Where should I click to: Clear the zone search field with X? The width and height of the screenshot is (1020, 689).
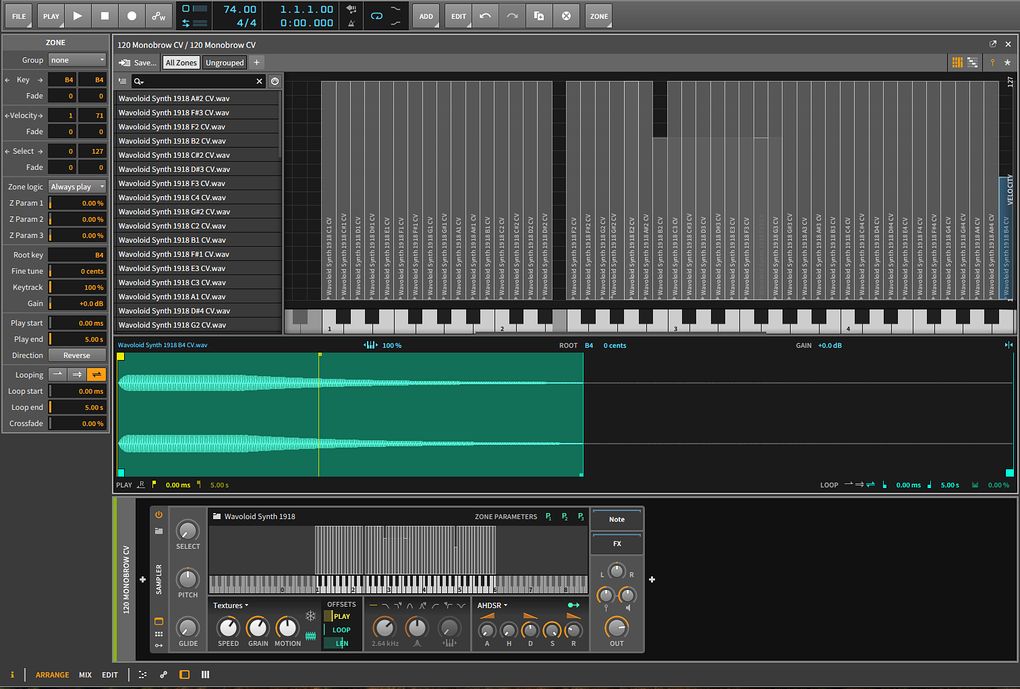[259, 81]
